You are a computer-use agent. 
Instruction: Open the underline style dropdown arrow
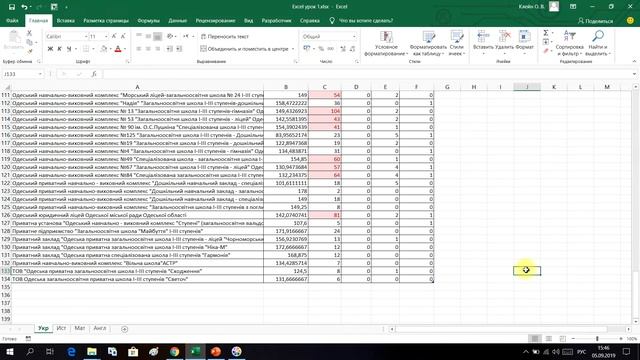tap(76, 49)
